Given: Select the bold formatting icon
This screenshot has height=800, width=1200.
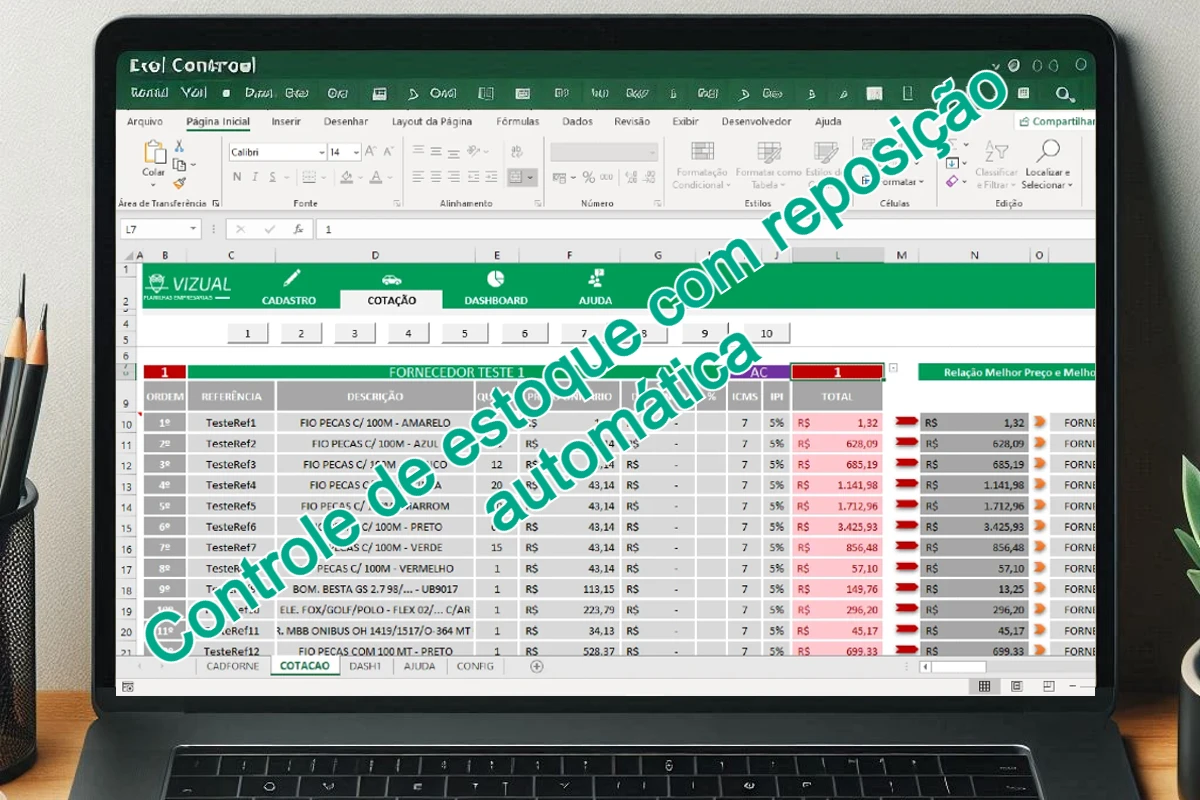Looking at the screenshot, I should (236, 176).
